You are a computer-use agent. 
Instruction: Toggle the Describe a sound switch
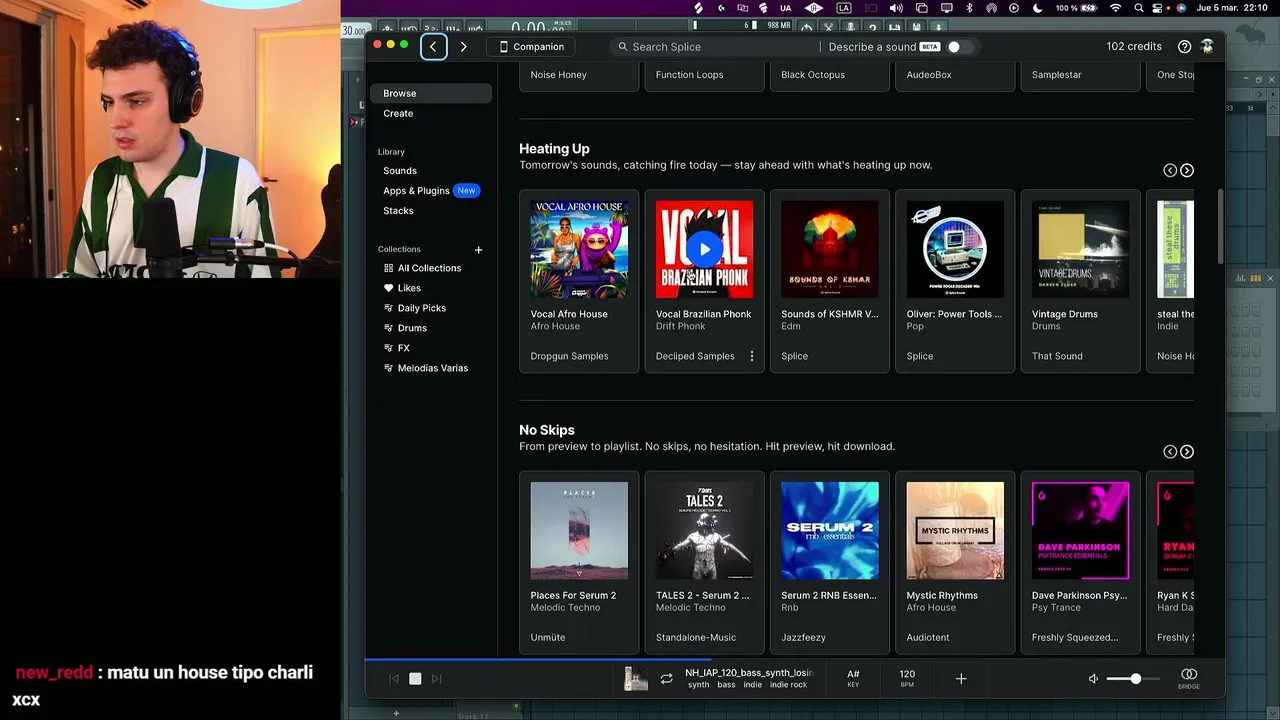pos(958,47)
